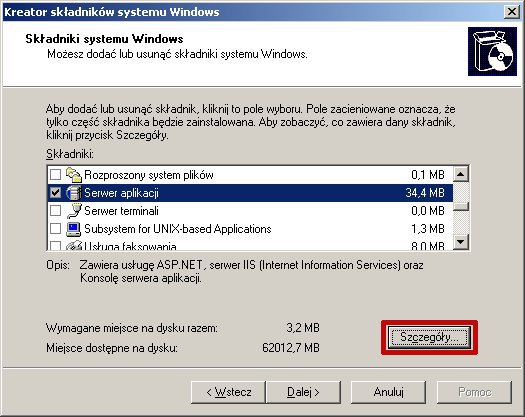Continue with the Dalej button
Viewport: 525px width, 417px height.
coord(303,392)
